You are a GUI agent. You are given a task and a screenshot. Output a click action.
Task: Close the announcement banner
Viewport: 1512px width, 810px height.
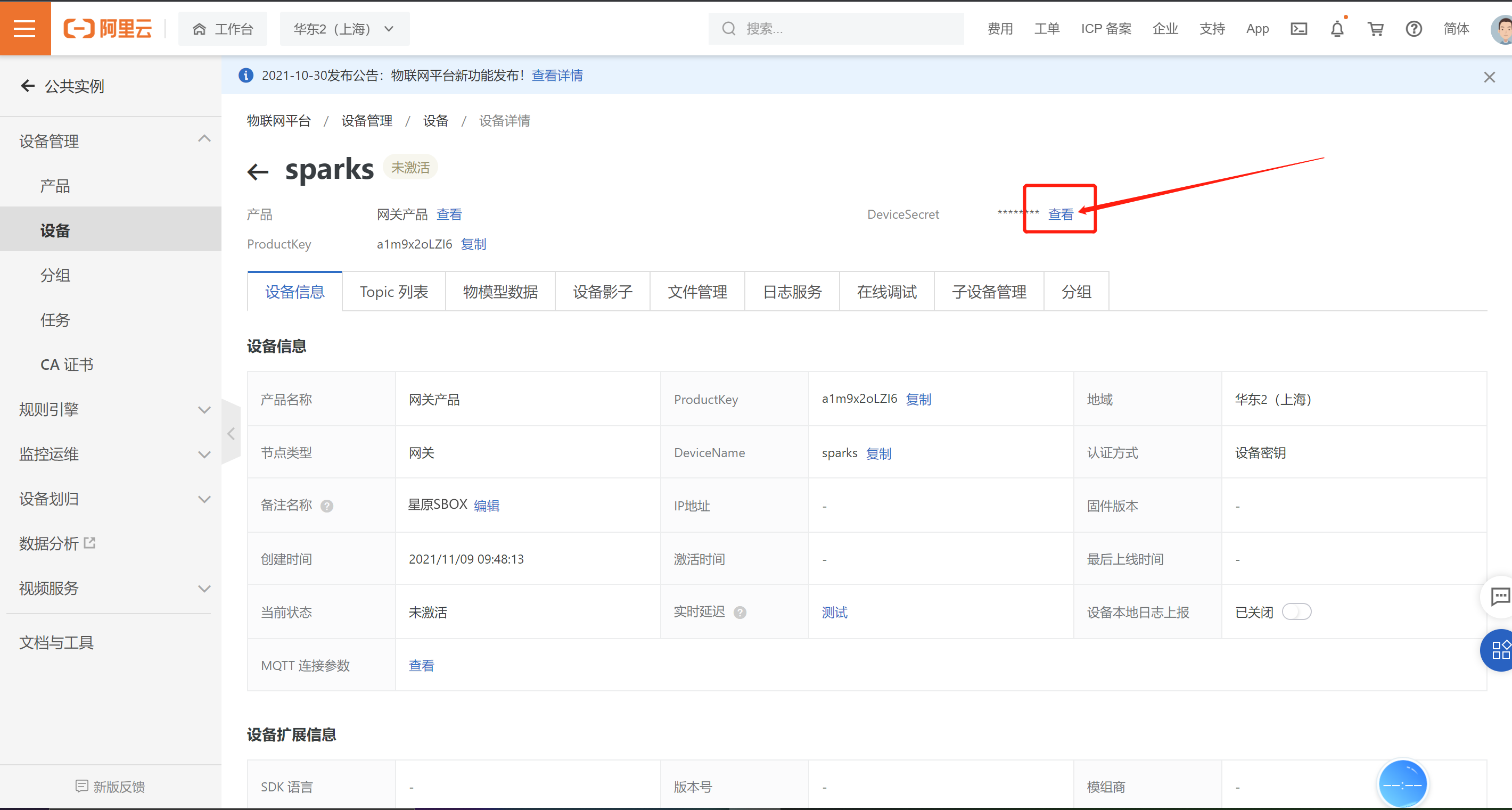click(1489, 77)
